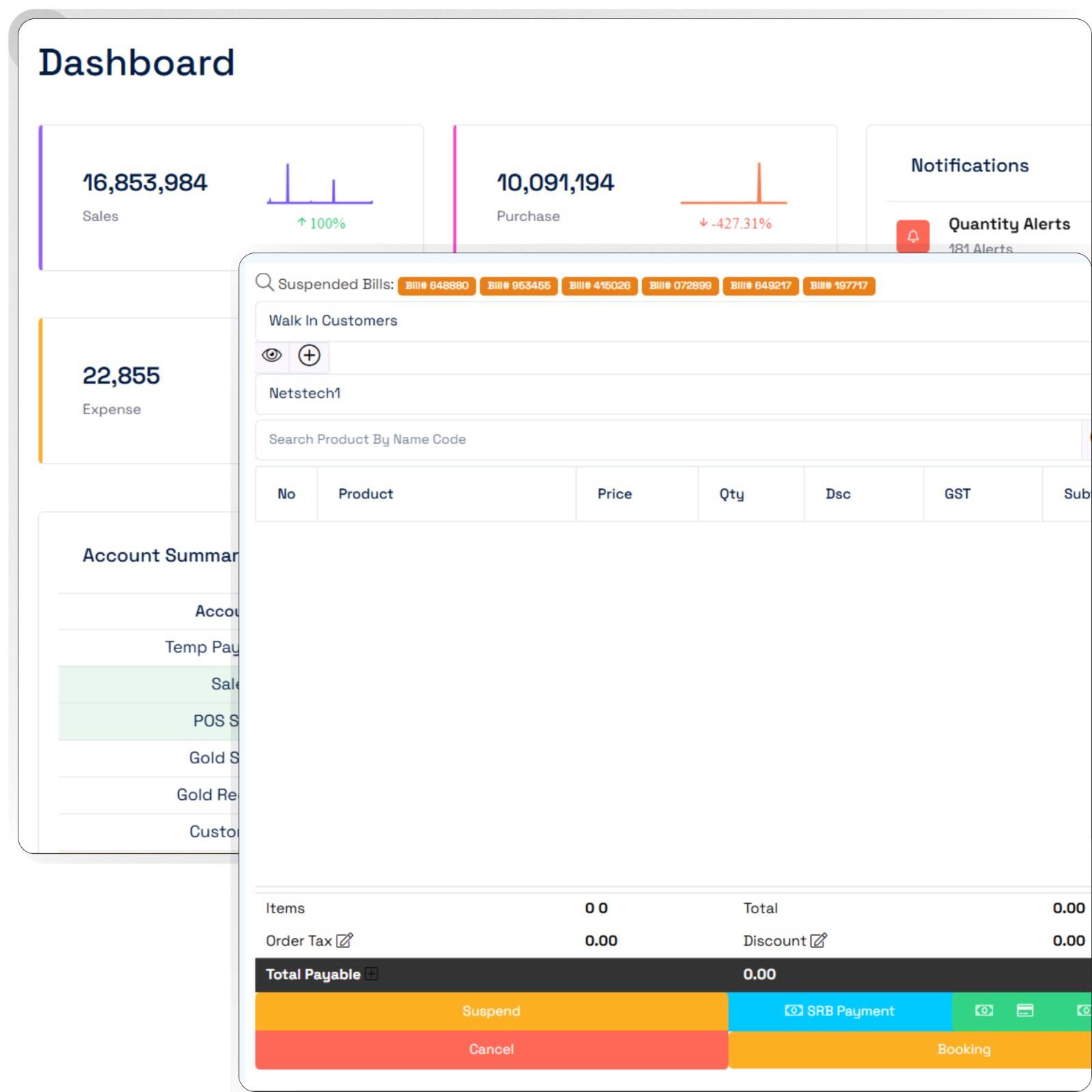Image resolution: width=1092 pixels, height=1092 pixels.
Task: Click the Booking button
Action: (964, 1049)
